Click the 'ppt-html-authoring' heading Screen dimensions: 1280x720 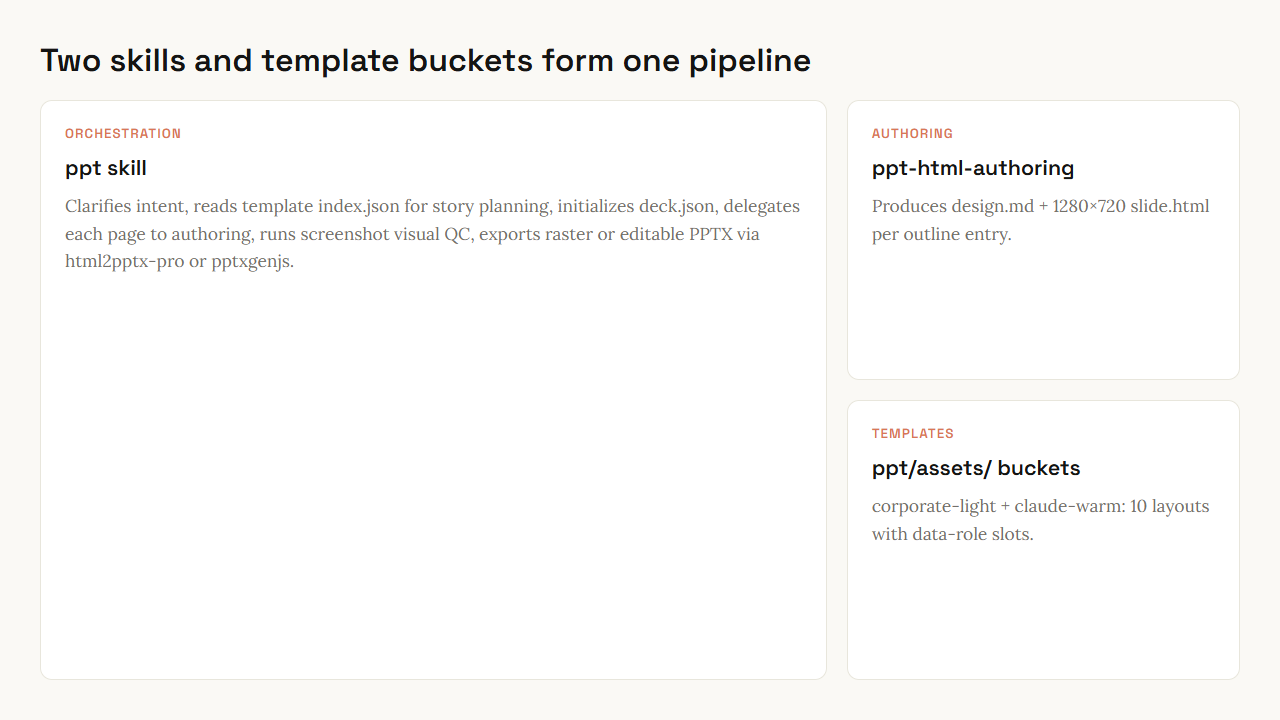973,168
